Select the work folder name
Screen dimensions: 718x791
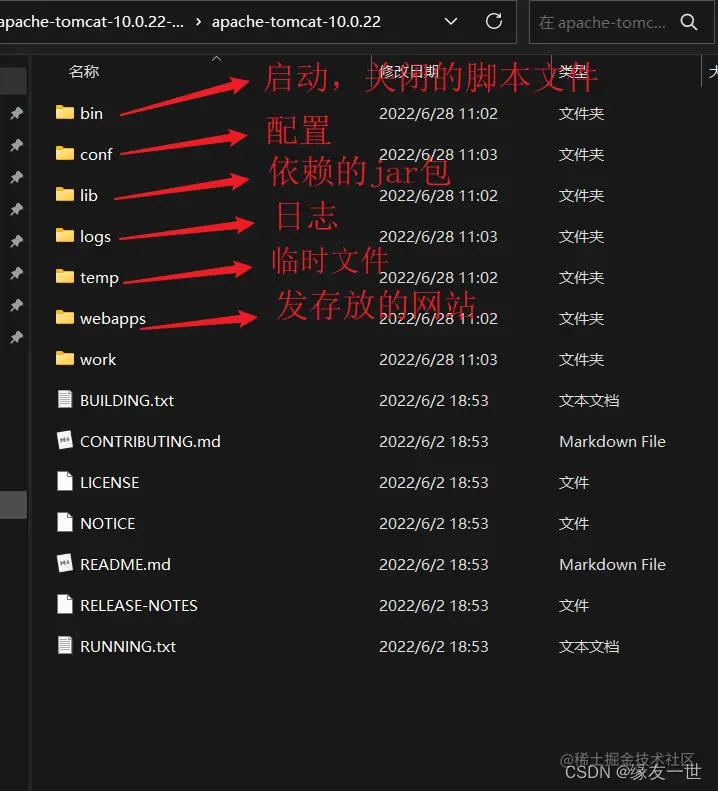(x=98, y=360)
